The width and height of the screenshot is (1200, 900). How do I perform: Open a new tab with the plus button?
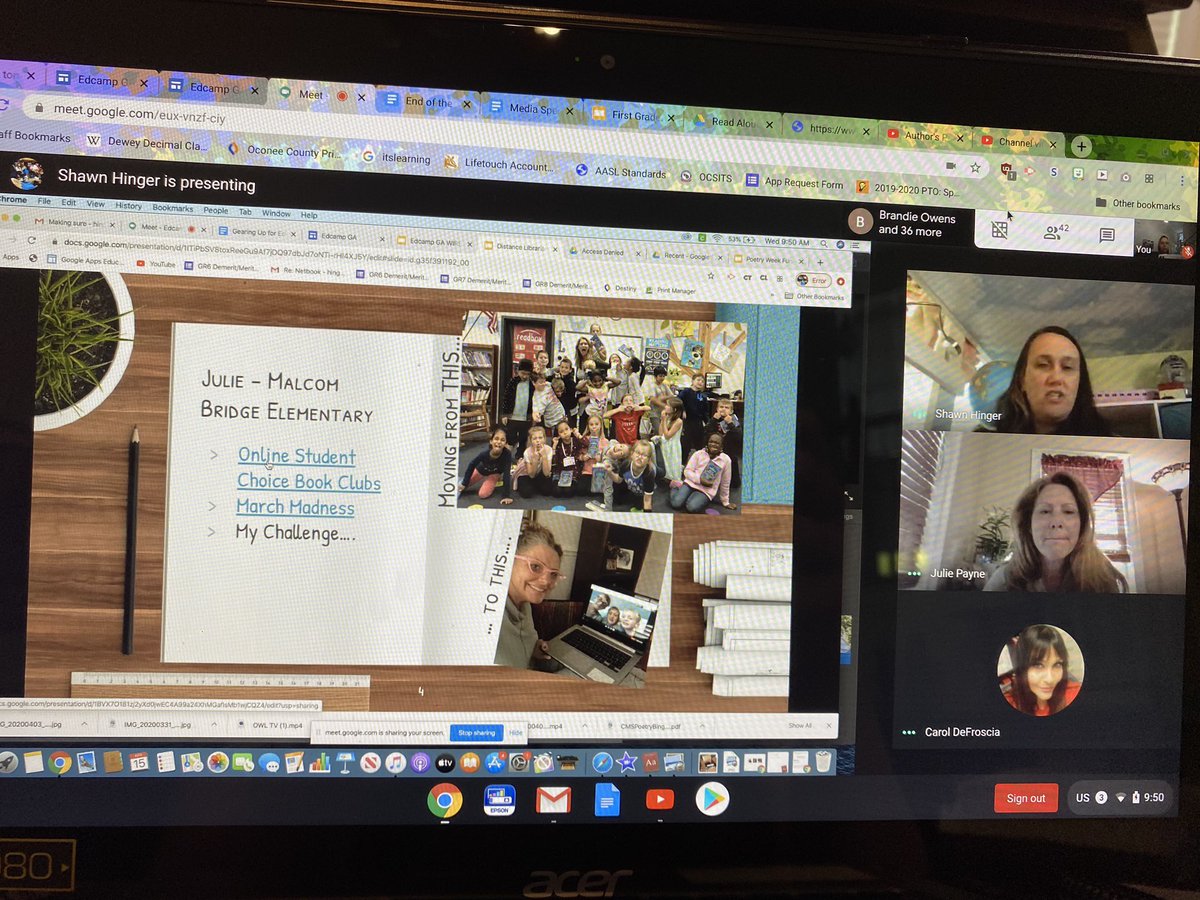tap(1081, 147)
